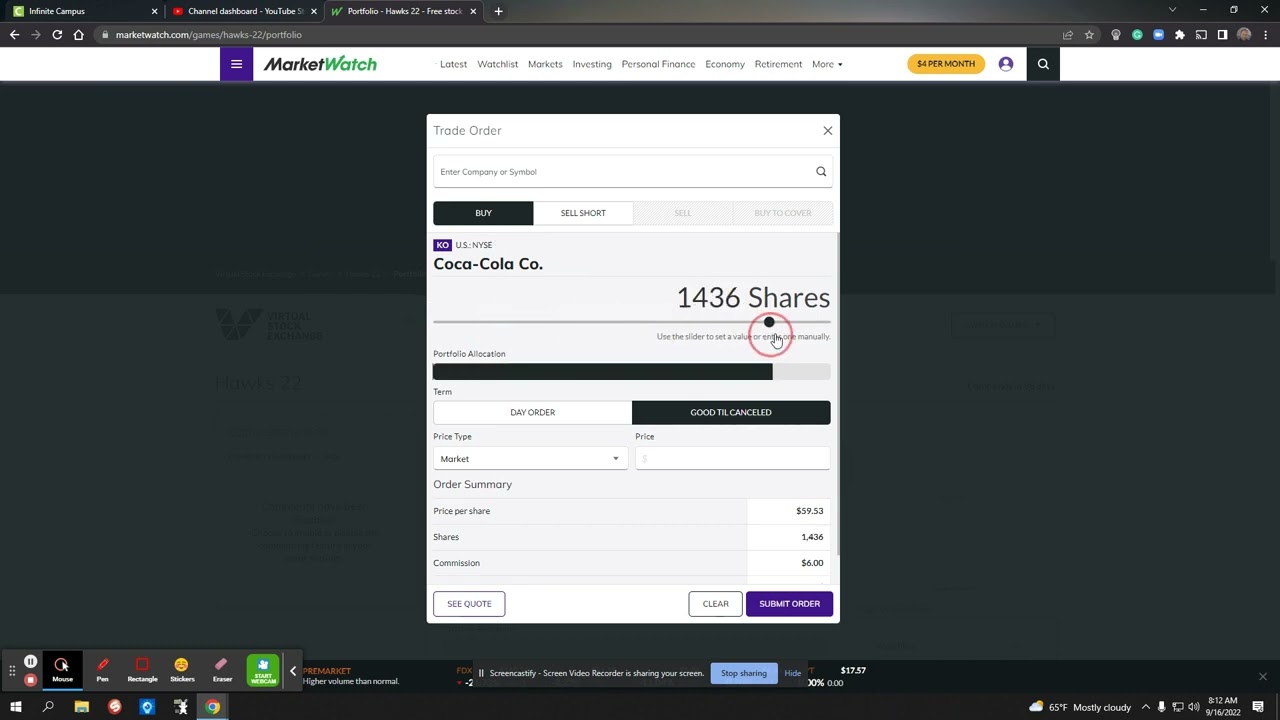The image size is (1280, 720).
Task: Click the search magnifier in symbol field
Action: coord(821,172)
